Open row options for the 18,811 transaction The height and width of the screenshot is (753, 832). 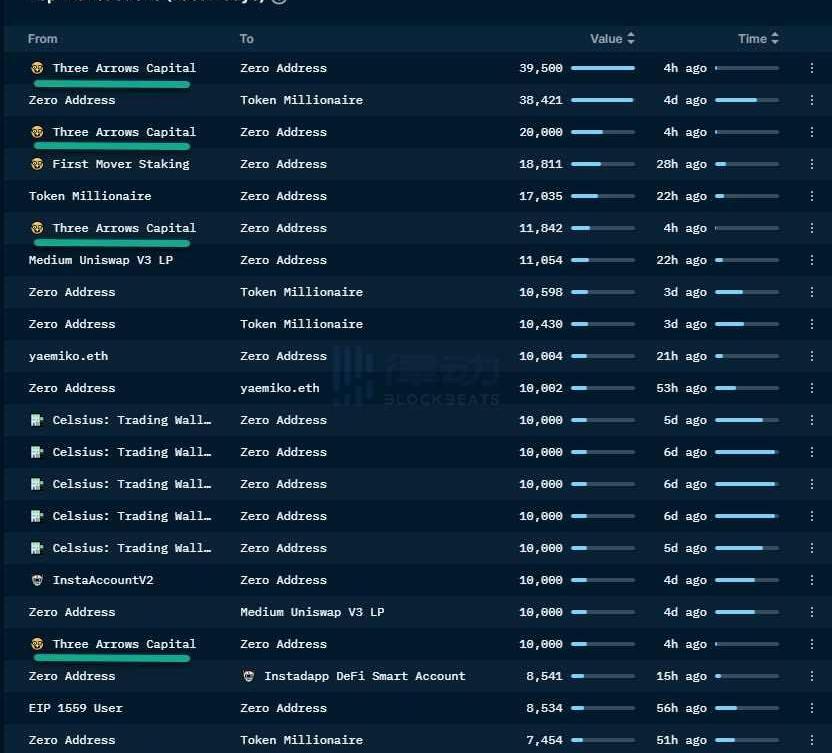tap(812, 164)
